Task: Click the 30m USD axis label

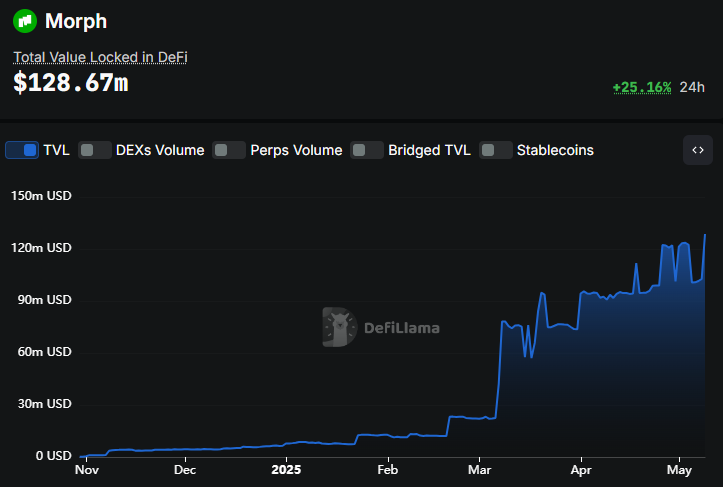Action: pos(44,404)
